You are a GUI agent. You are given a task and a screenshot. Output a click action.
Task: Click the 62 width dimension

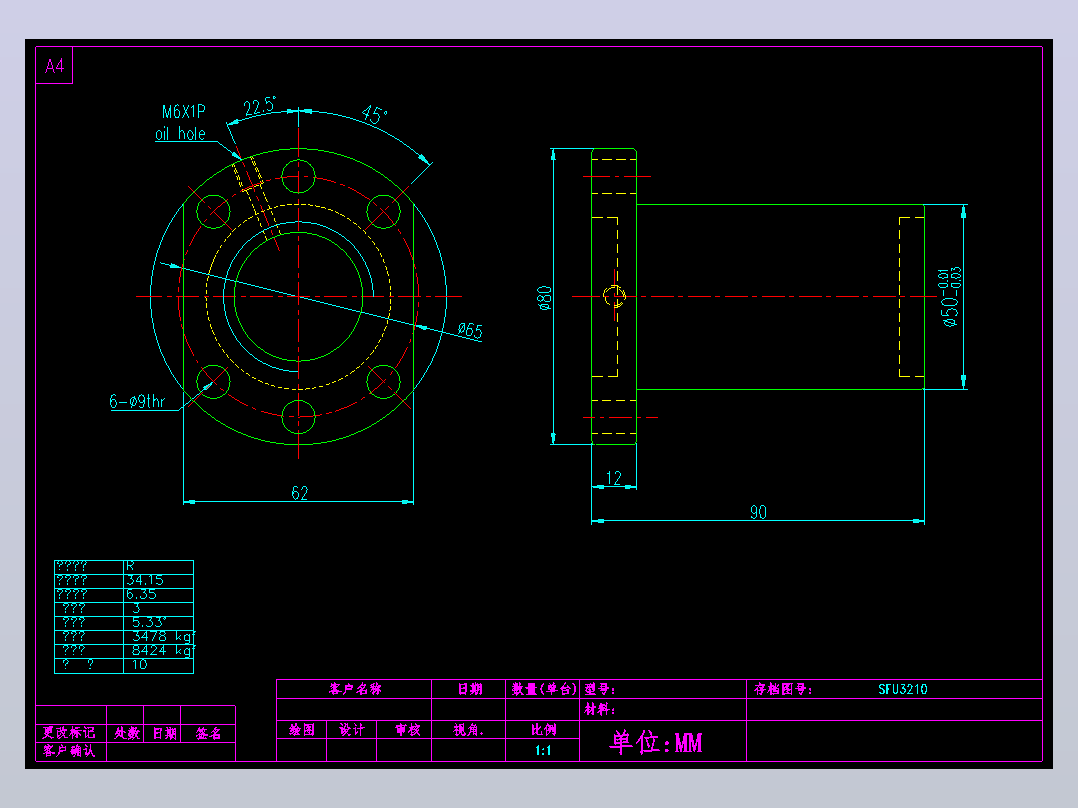coord(300,492)
